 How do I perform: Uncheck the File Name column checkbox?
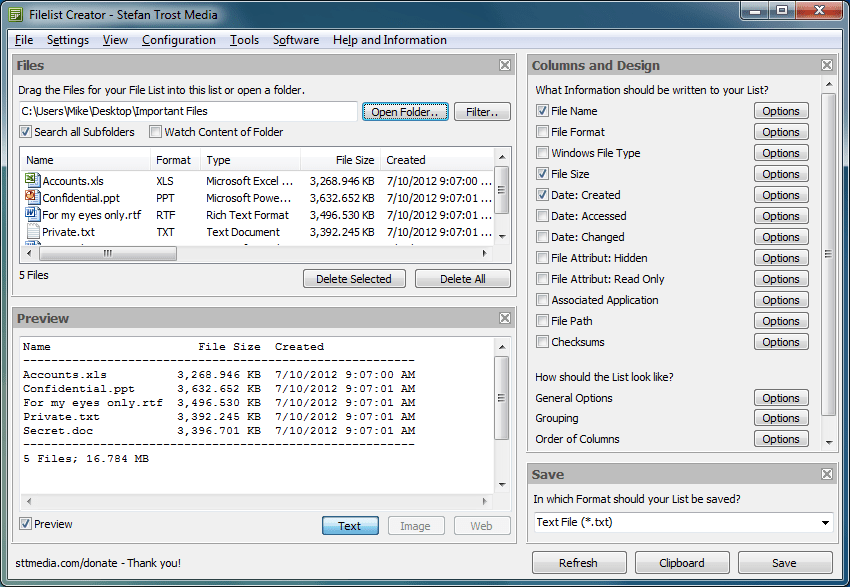pos(542,111)
